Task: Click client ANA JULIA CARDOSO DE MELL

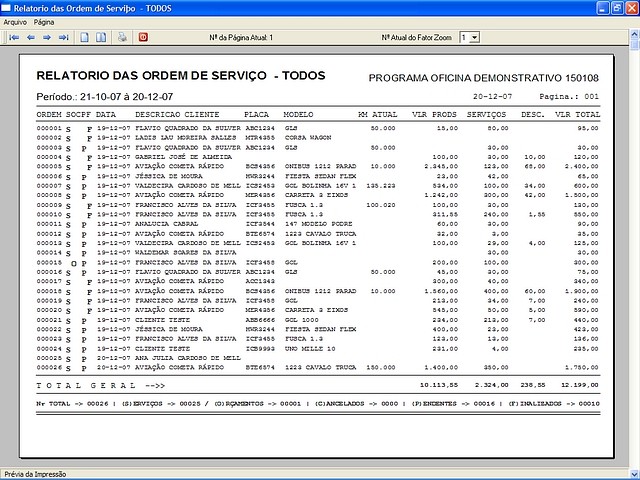Action: point(188,358)
